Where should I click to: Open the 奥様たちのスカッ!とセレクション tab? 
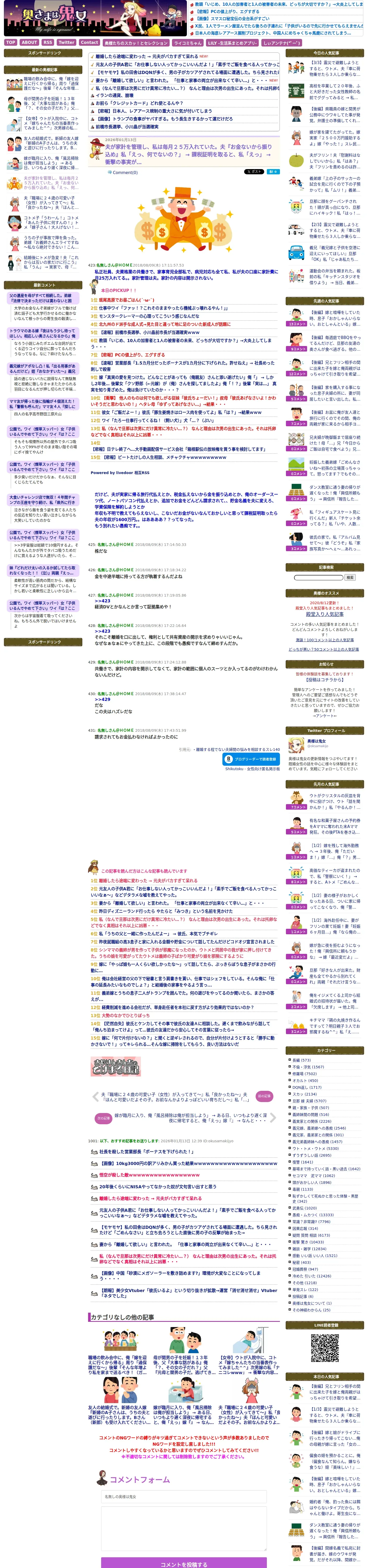[x=136, y=43]
